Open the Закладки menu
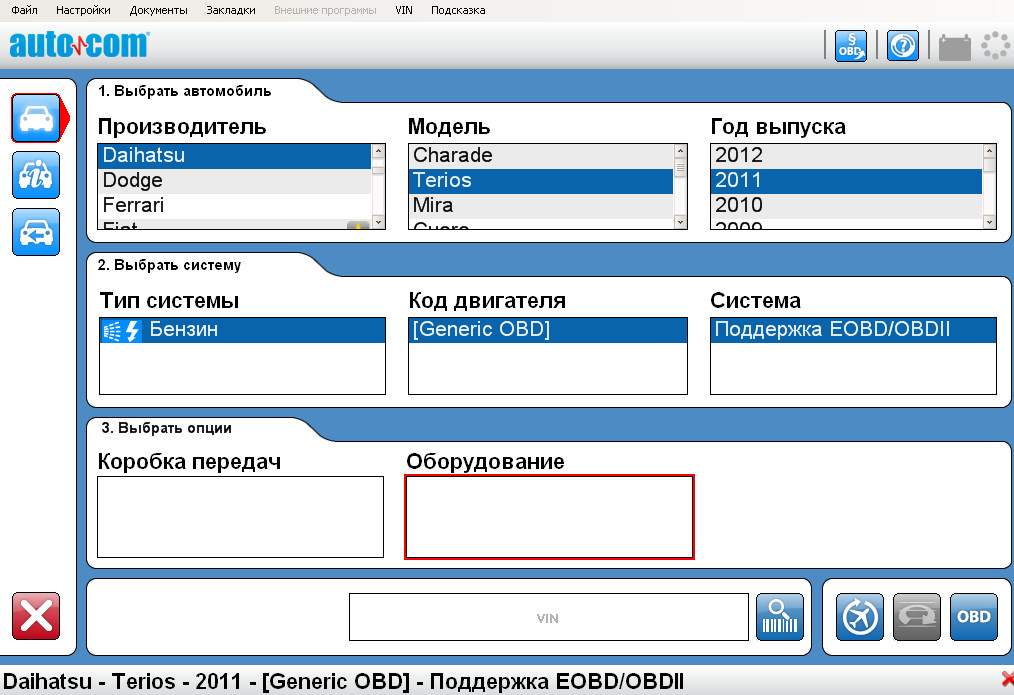Image resolution: width=1014 pixels, height=695 pixels. point(231,10)
